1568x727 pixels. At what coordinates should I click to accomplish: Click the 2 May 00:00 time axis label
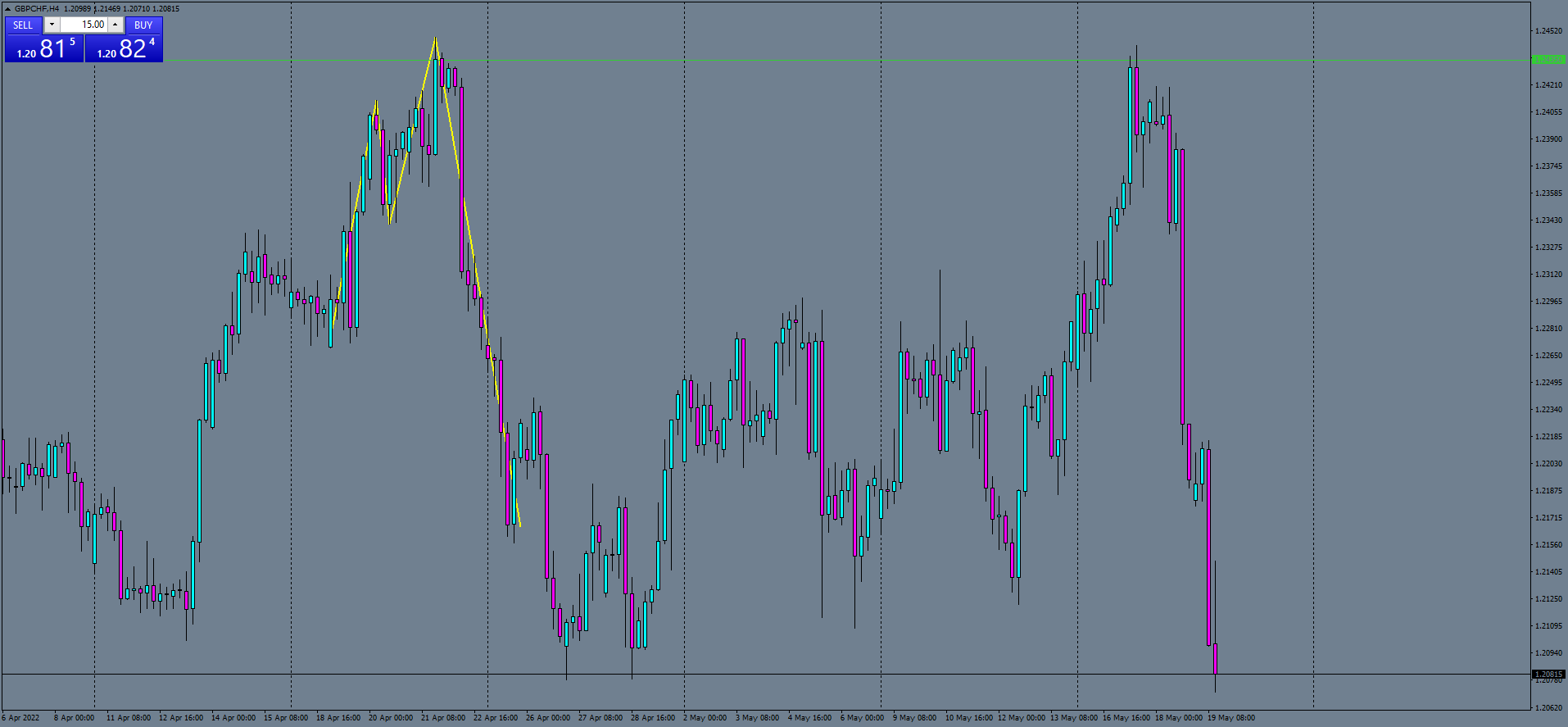[x=705, y=718]
